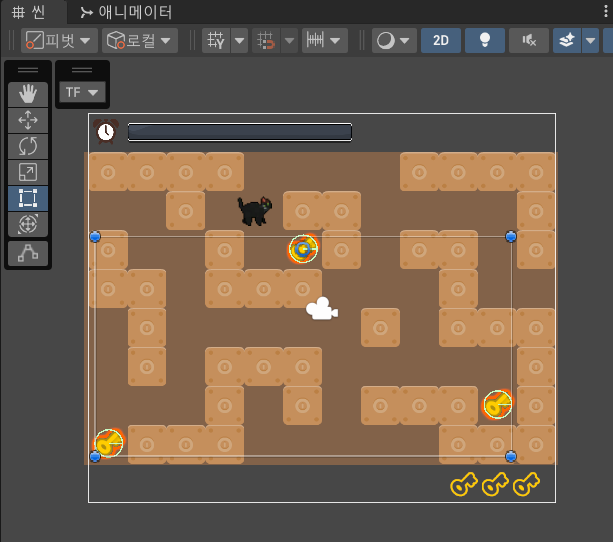Open grid snapping options arrow
This screenshot has height=542, width=613.
tap(289, 40)
